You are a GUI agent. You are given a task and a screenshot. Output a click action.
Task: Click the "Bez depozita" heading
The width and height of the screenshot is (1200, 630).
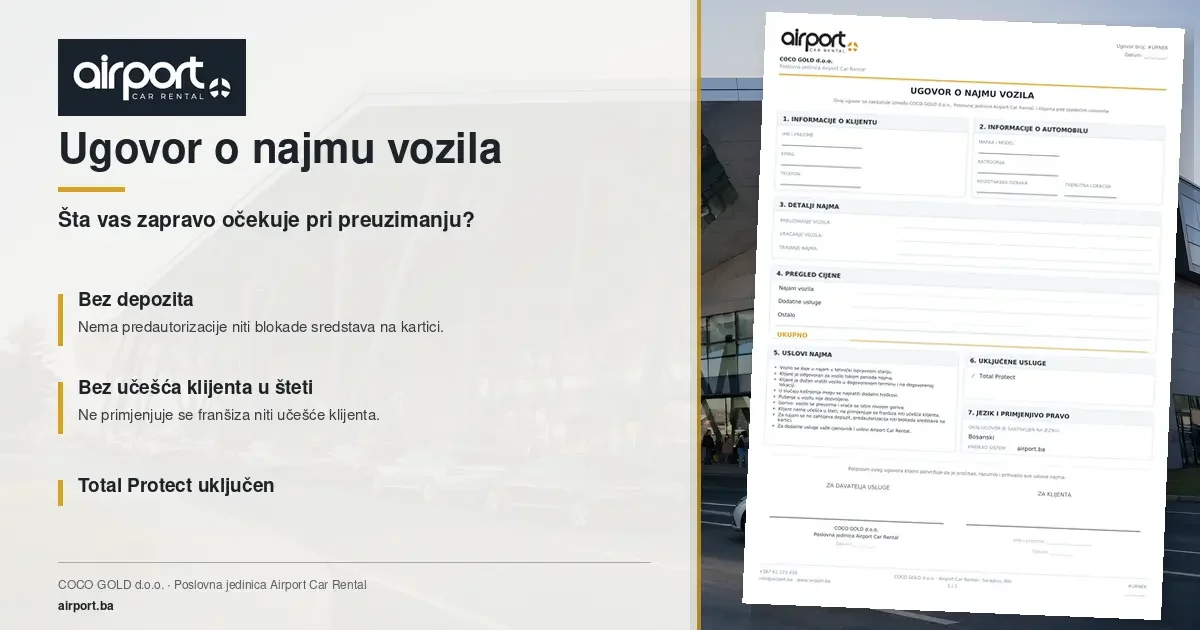coord(136,300)
